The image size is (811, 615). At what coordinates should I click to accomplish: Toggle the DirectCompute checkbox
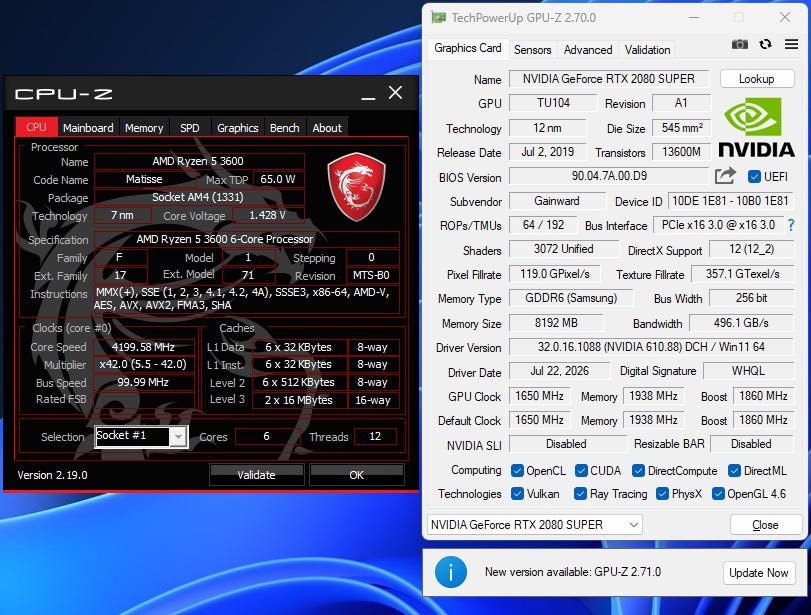tap(638, 471)
